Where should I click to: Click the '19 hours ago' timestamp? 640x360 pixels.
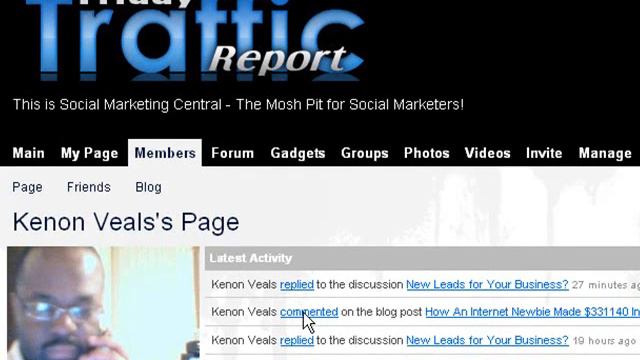pyautogui.click(x=604, y=340)
